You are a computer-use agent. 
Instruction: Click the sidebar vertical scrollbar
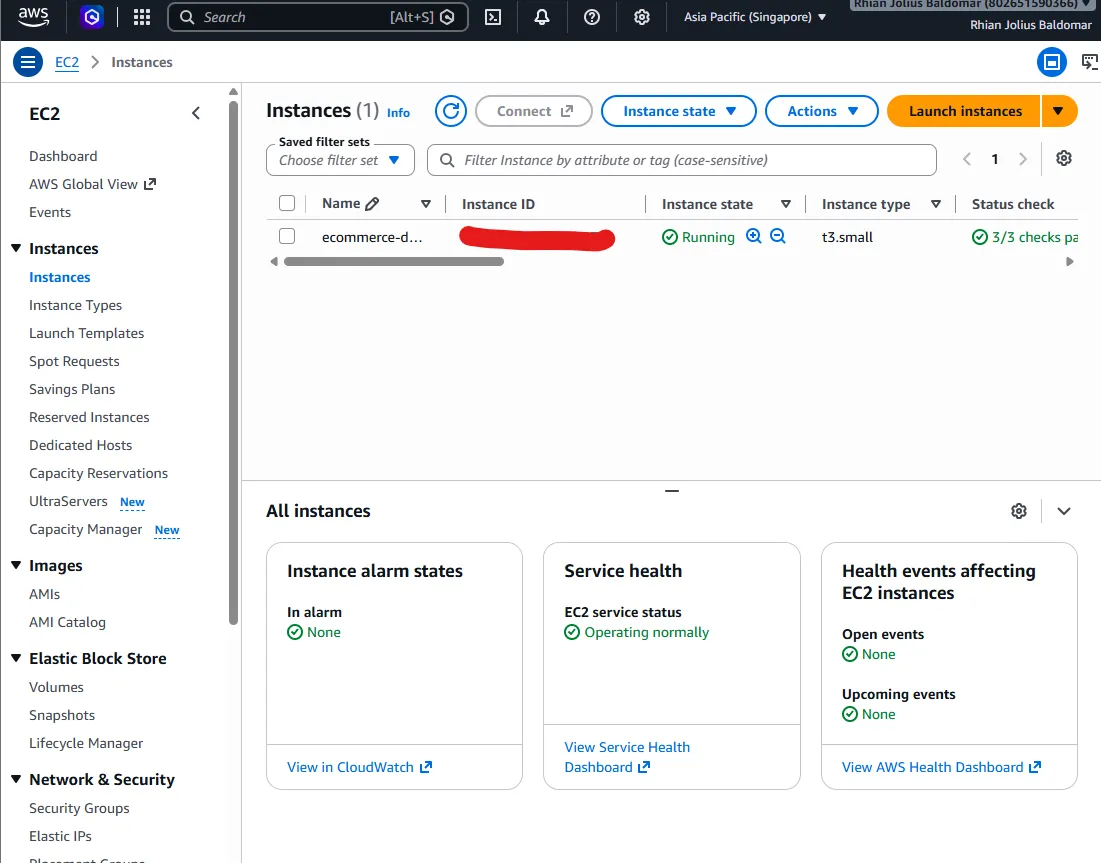(233, 363)
